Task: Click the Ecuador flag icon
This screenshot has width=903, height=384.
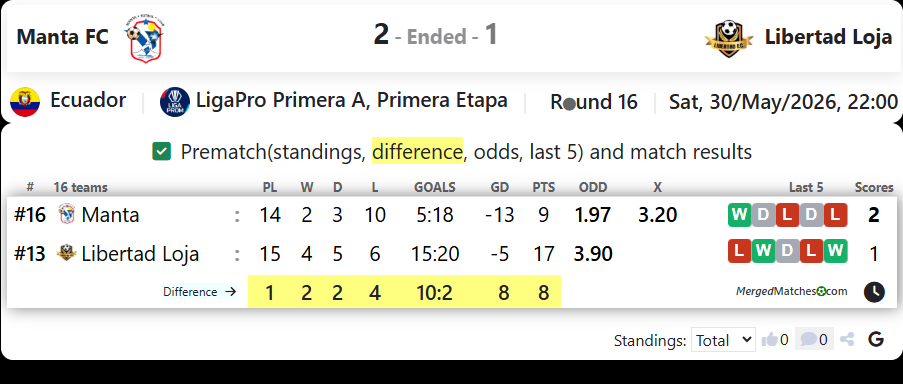Action: pos(25,102)
